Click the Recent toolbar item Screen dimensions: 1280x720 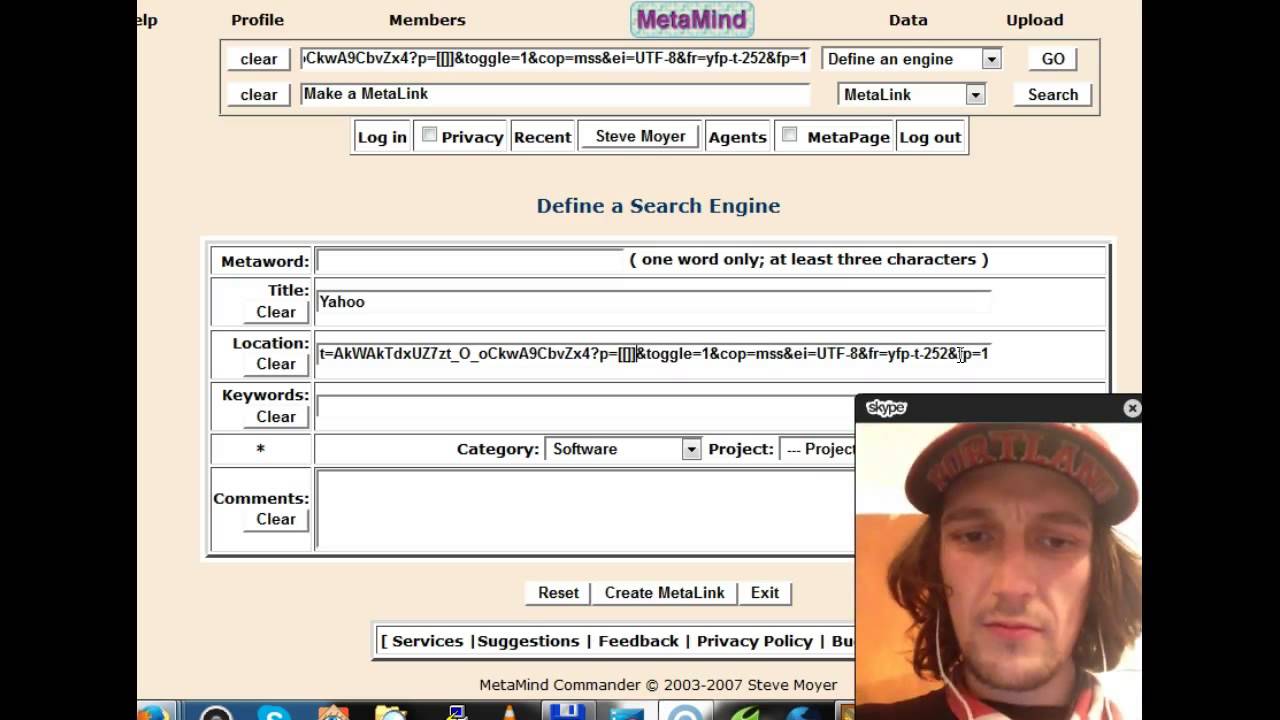click(x=542, y=137)
